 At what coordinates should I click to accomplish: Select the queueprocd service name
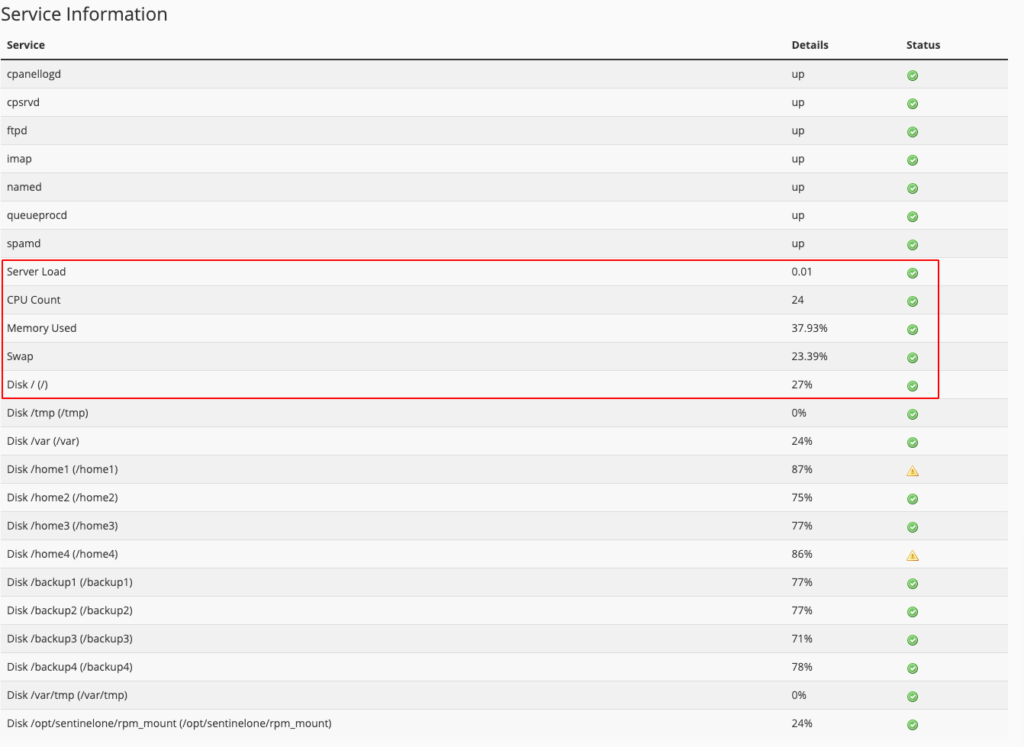[37, 215]
